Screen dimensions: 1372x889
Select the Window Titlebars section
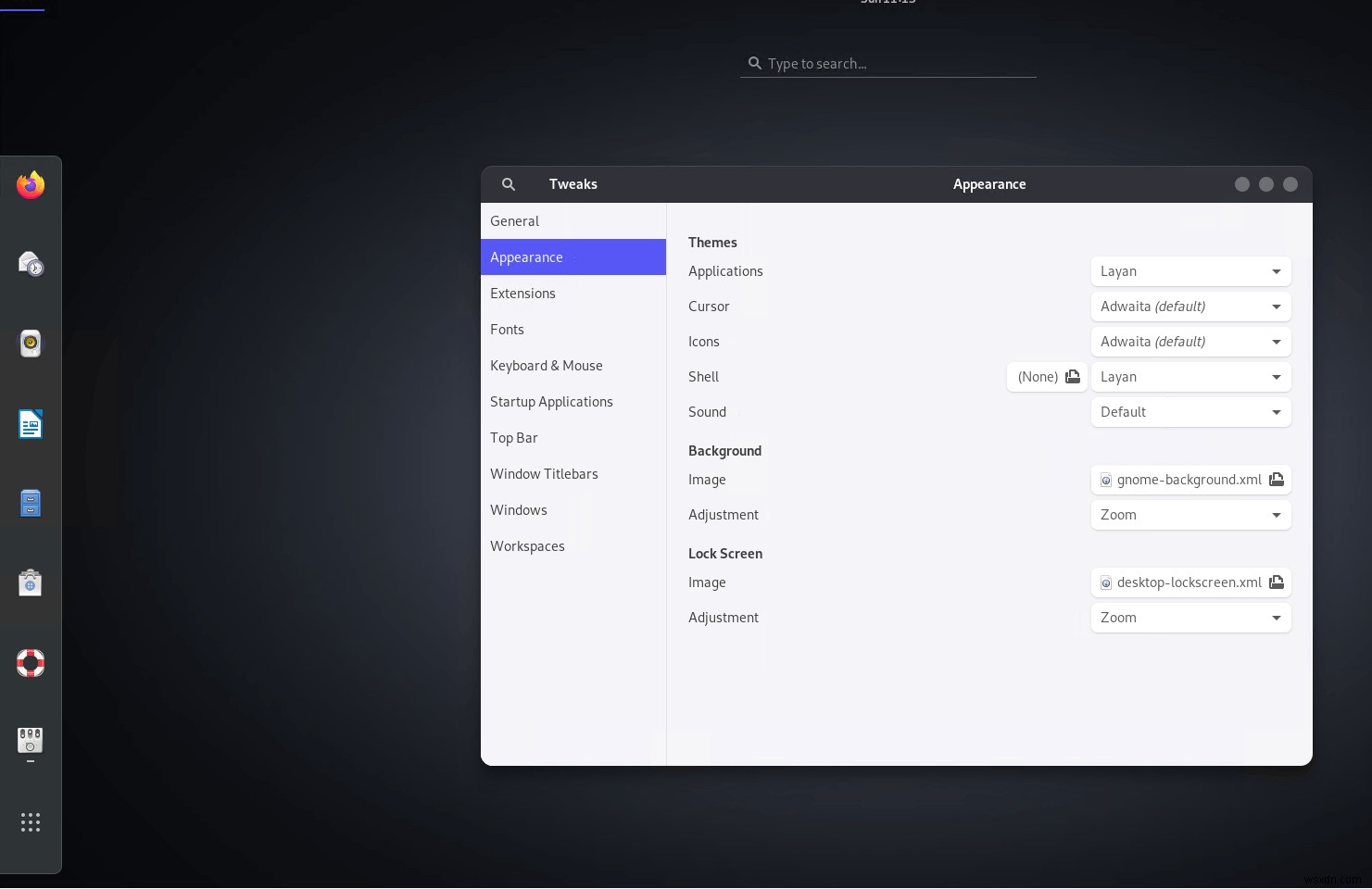click(545, 473)
